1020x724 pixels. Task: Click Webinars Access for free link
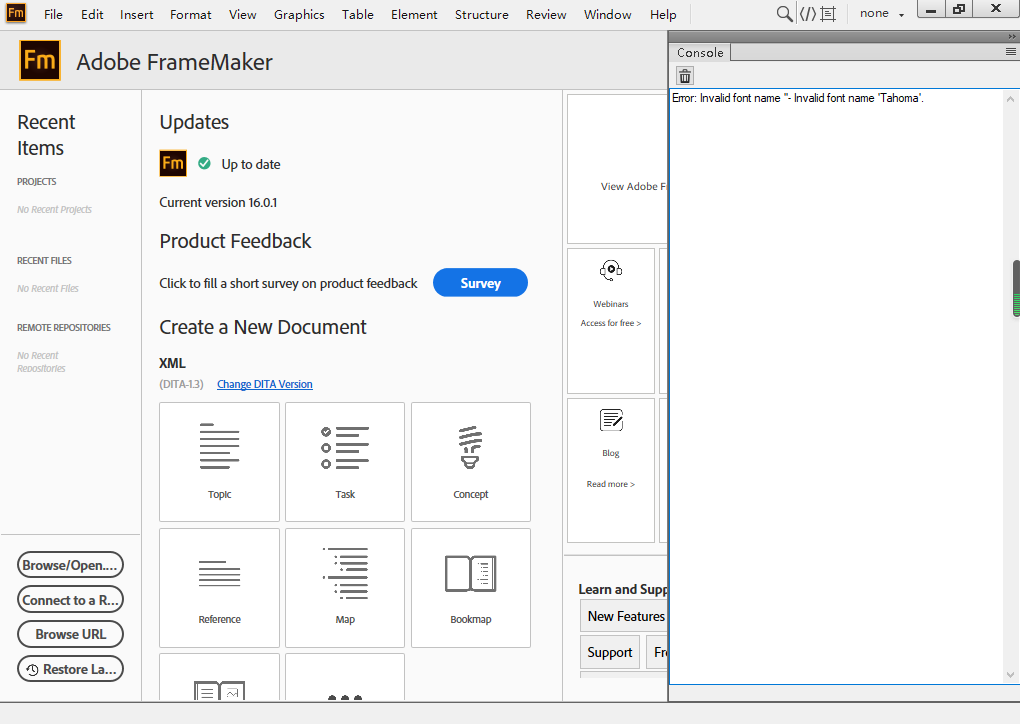tap(611, 323)
